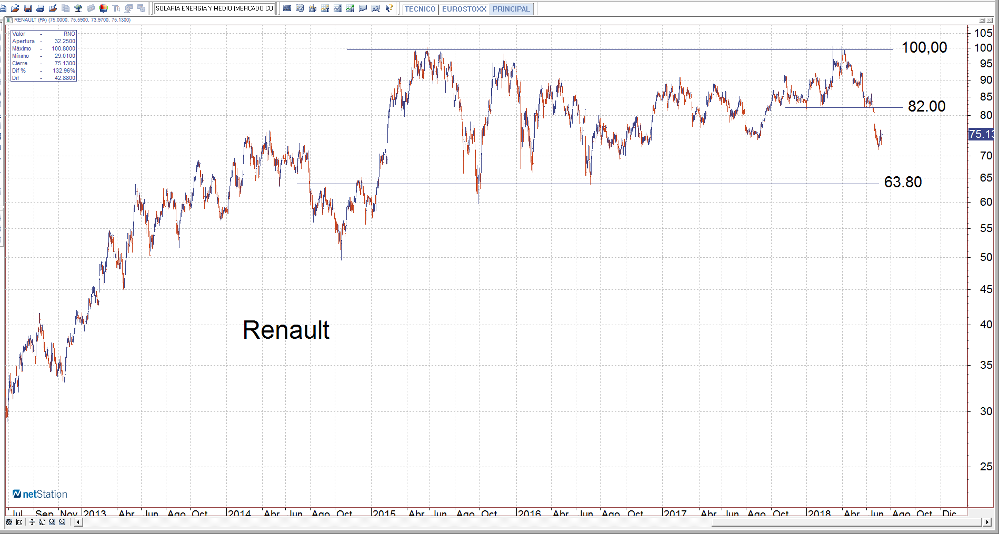Click the colorful pie chart toolbar icon
Viewport: 999px width, 534px height.
[103, 9]
